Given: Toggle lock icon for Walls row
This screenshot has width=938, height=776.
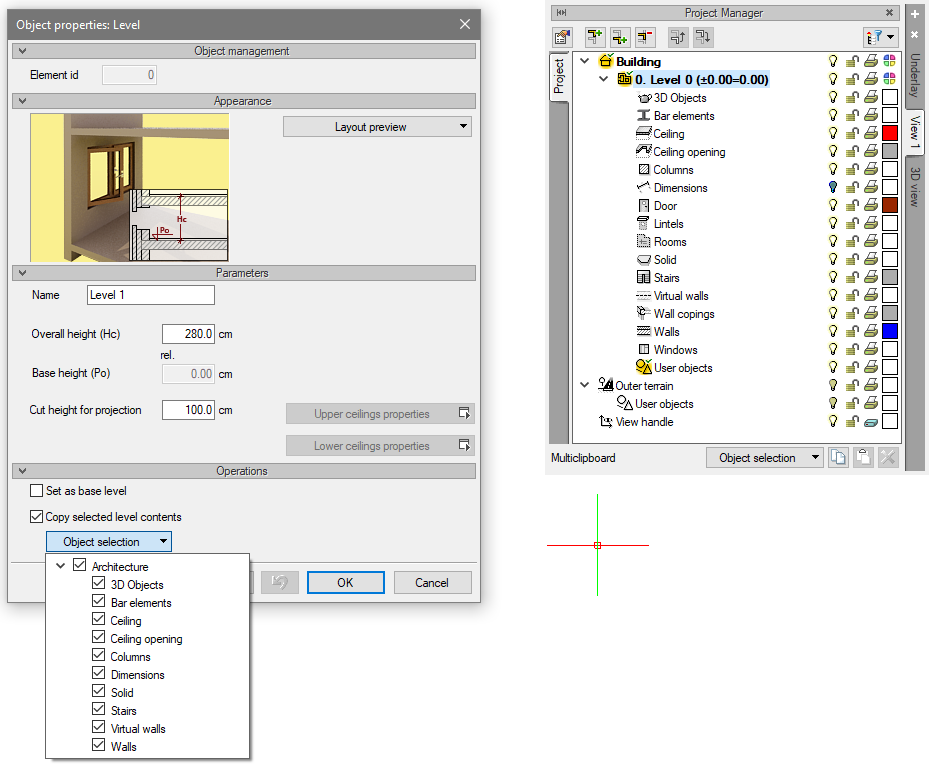Looking at the screenshot, I should (x=852, y=331).
